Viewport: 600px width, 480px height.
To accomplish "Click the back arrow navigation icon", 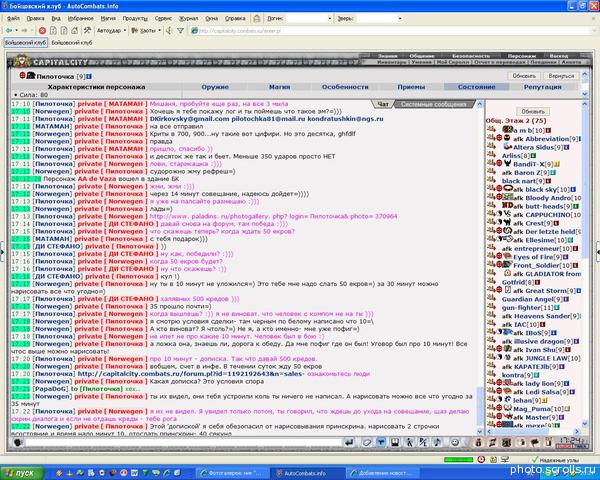I will 9,31.
